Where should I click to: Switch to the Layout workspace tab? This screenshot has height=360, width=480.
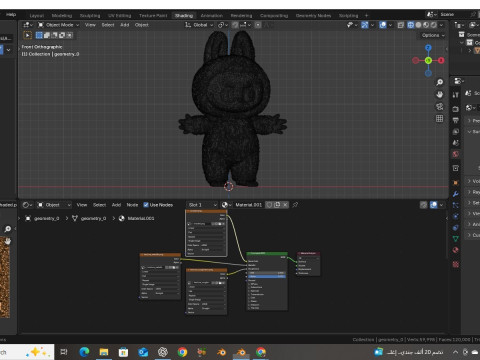point(37,15)
